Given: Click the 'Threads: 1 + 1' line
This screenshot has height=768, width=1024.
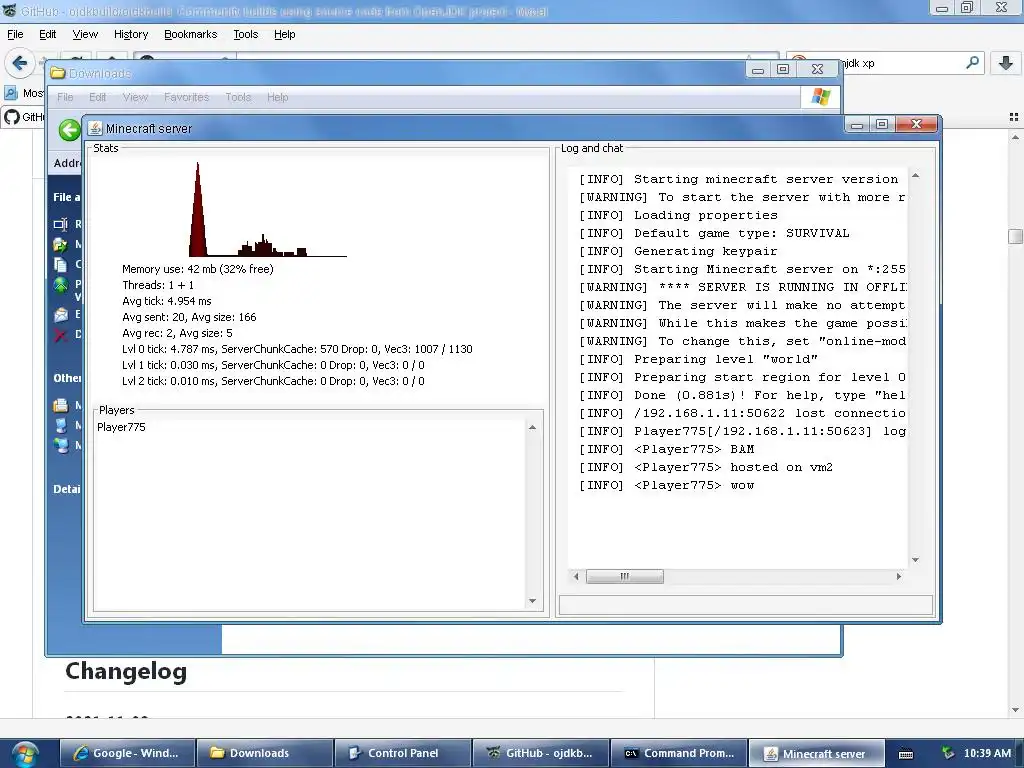Looking at the screenshot, I should [158, 285].
